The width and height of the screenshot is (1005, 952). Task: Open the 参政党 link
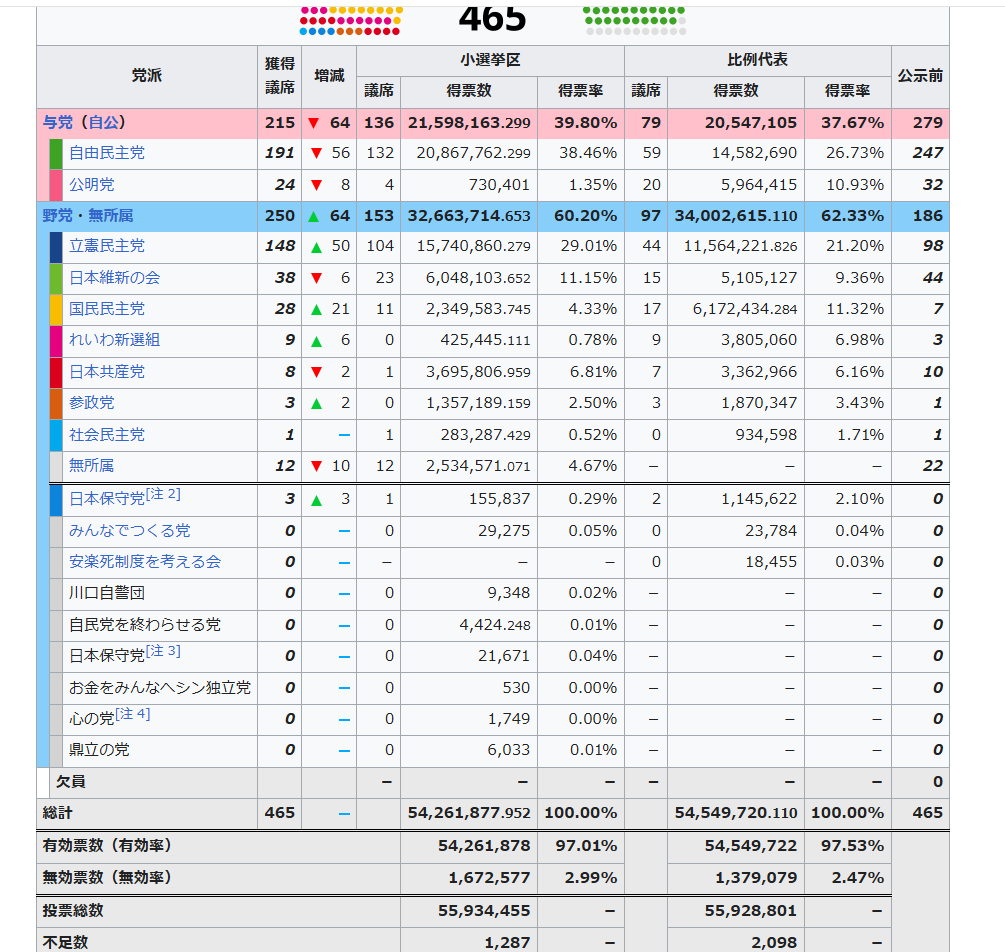[x=92, y=403]
